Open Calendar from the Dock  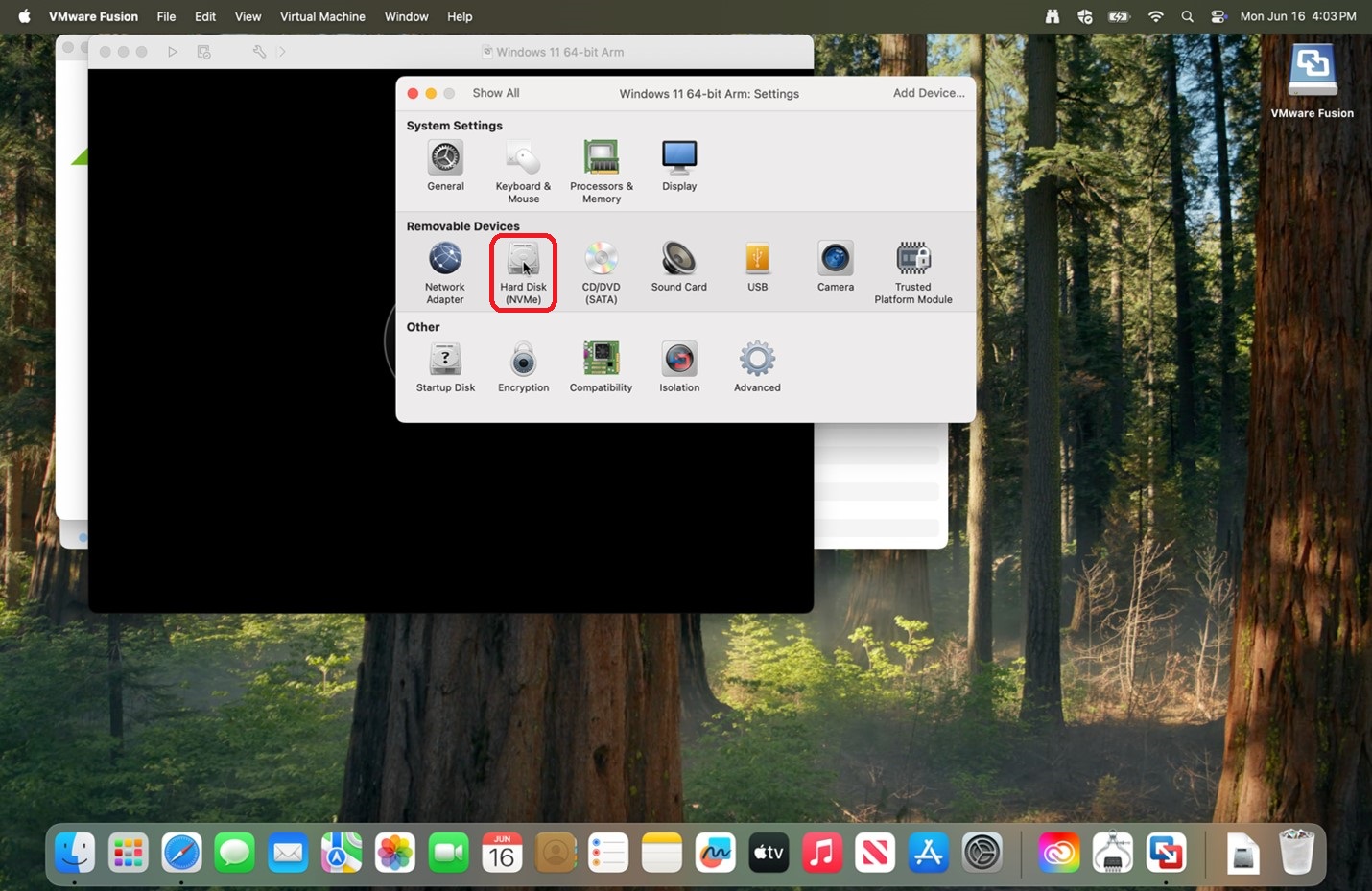[502, 852]
